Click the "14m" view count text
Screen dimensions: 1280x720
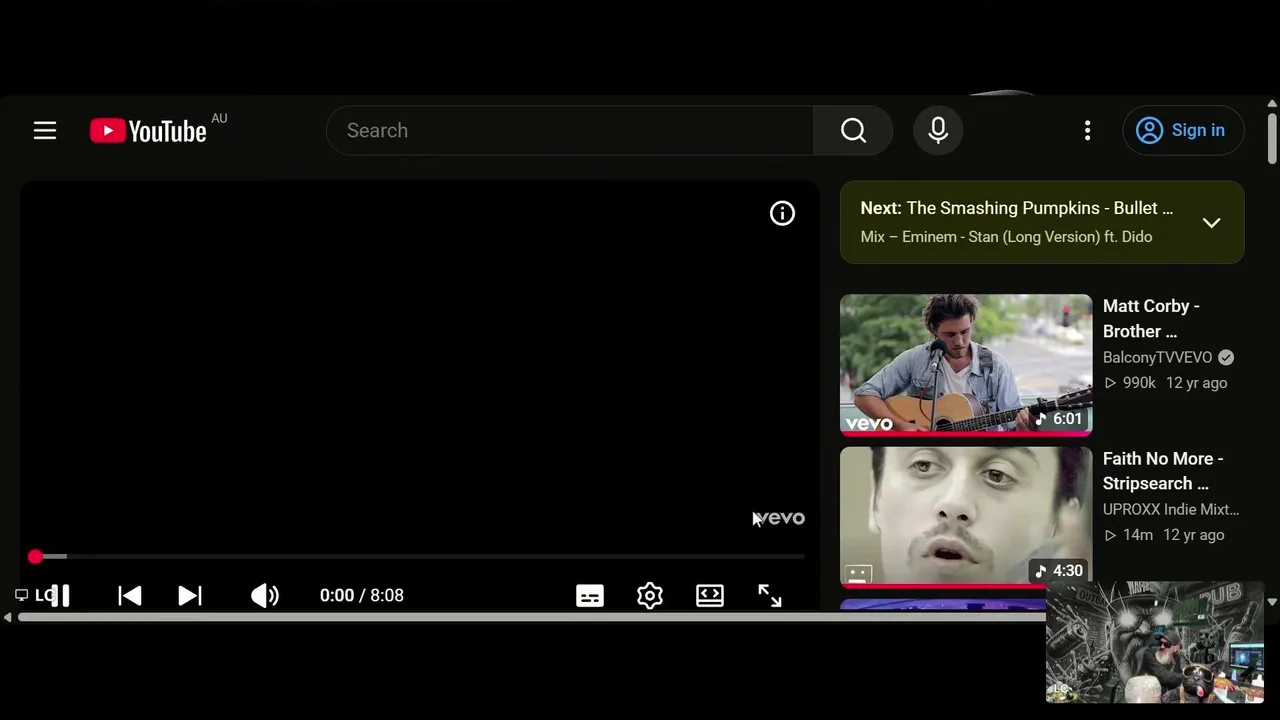1138,535
